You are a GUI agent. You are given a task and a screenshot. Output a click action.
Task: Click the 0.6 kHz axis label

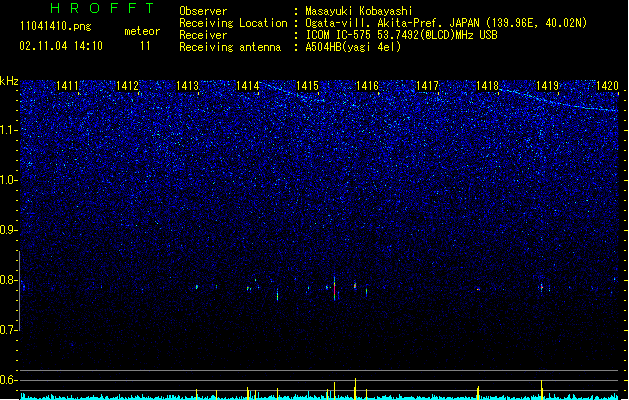point(8,380)
